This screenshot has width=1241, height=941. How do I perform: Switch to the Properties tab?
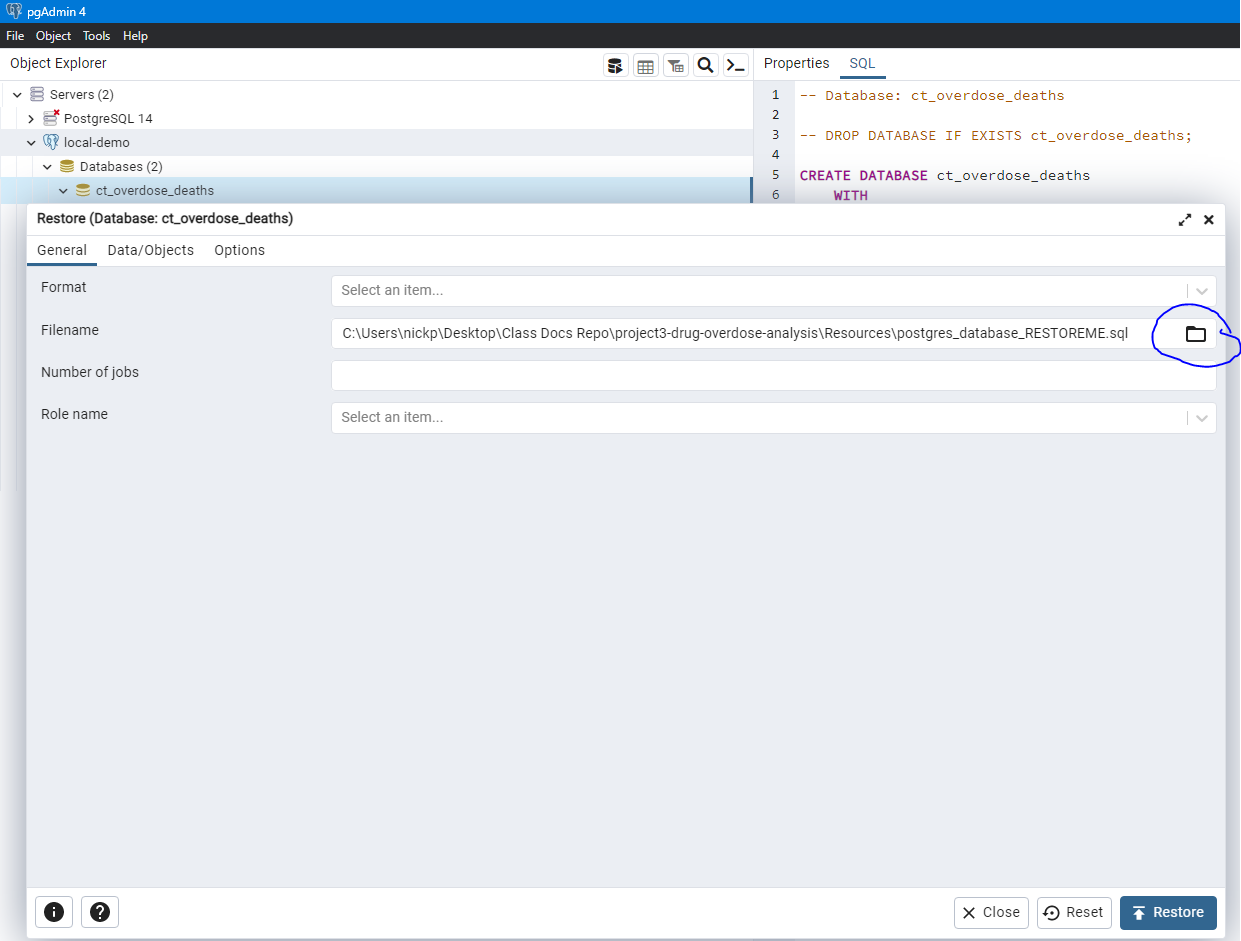coord(797,63)
